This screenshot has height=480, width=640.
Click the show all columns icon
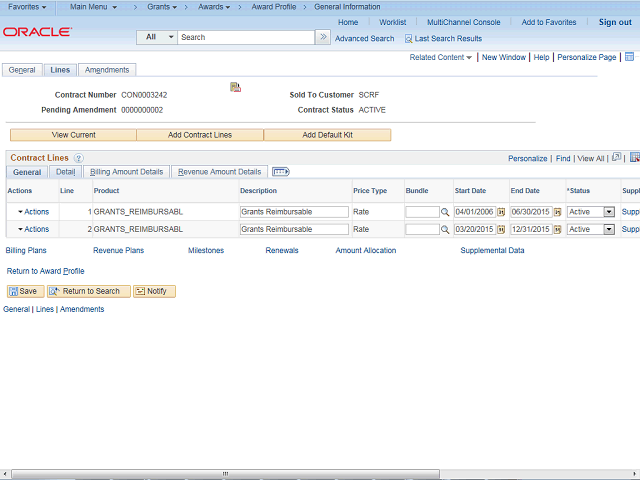coord(281,172)
